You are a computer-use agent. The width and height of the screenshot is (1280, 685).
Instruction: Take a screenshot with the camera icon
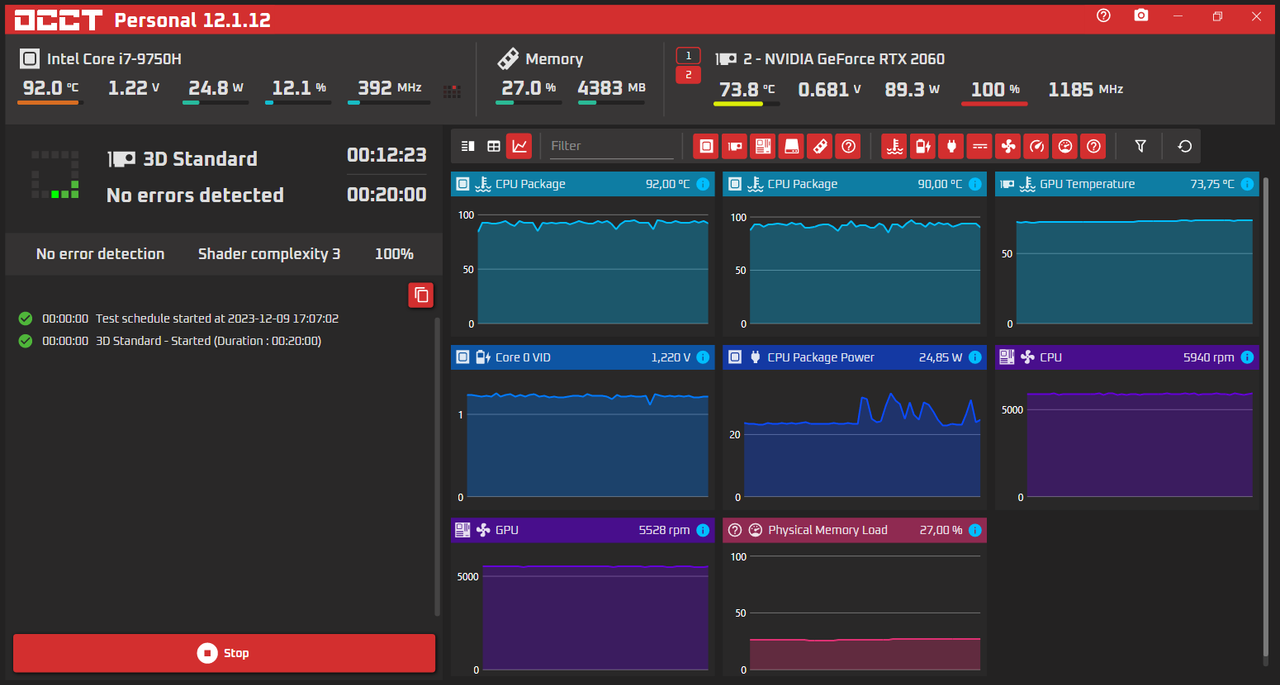(1141, 16)
